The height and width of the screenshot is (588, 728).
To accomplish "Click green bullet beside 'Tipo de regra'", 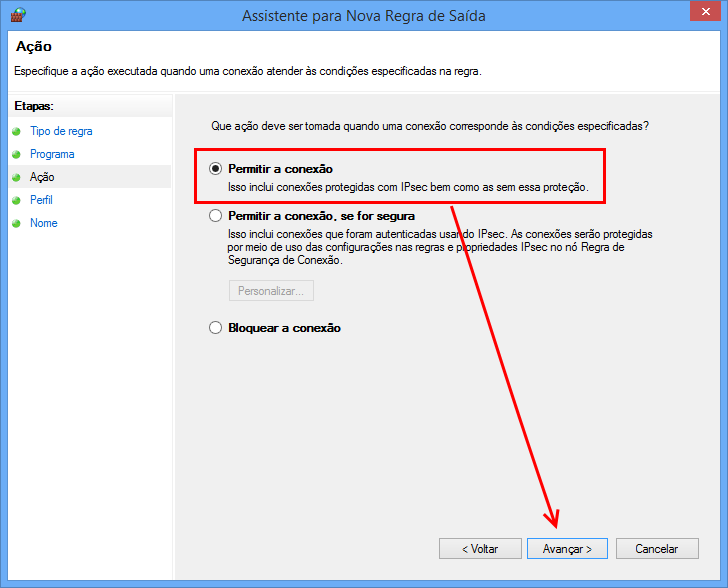I will click(x=17, y=131).
